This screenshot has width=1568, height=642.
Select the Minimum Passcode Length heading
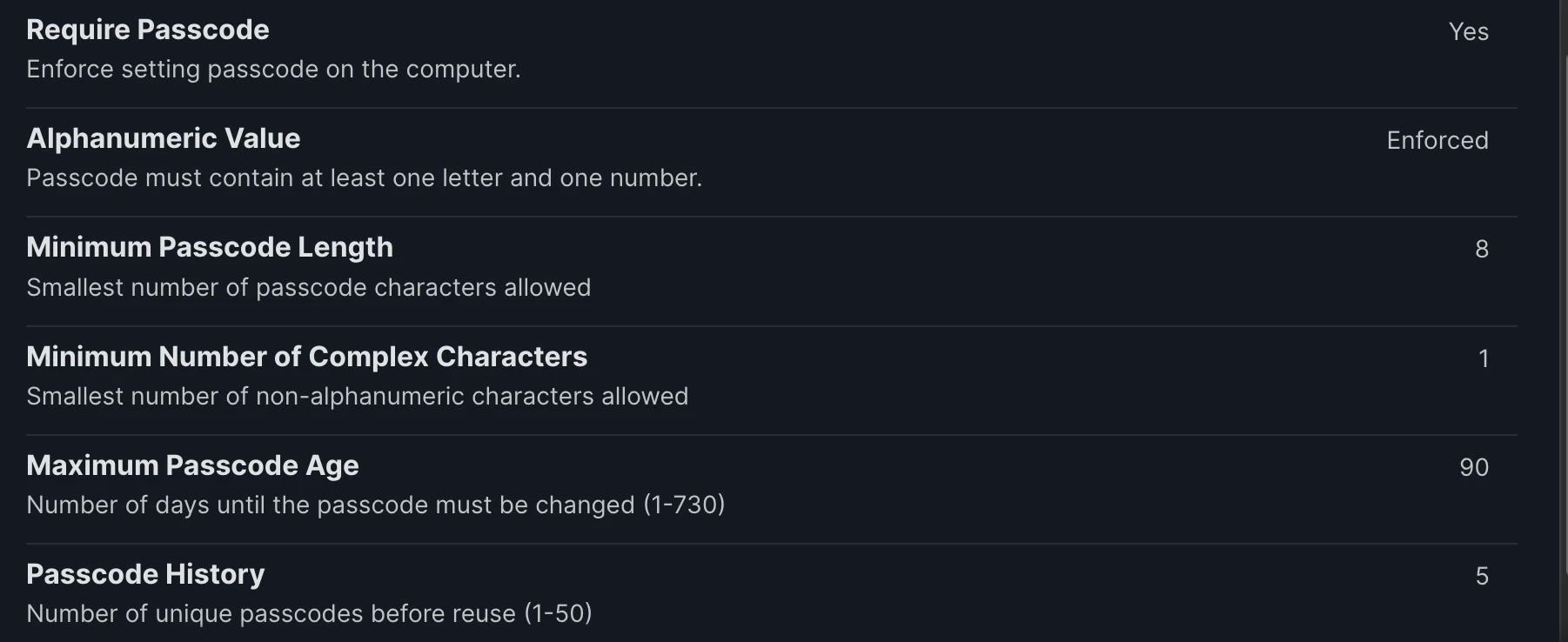[210, 247]
